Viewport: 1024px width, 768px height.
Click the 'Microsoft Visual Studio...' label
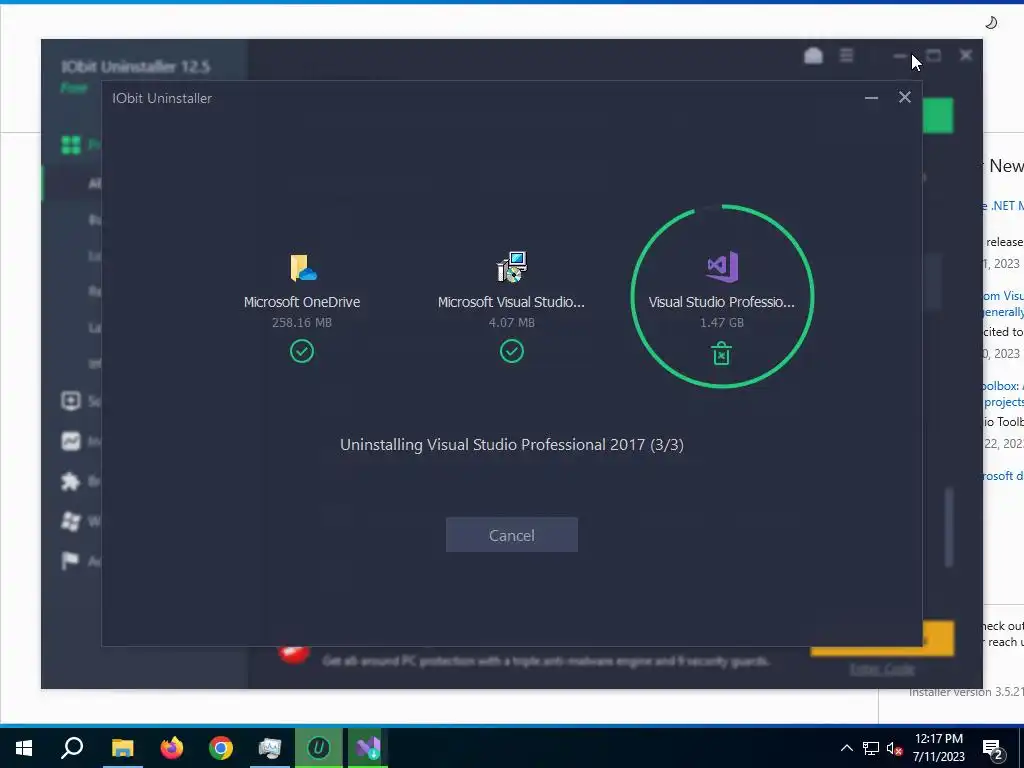[511, 302]
